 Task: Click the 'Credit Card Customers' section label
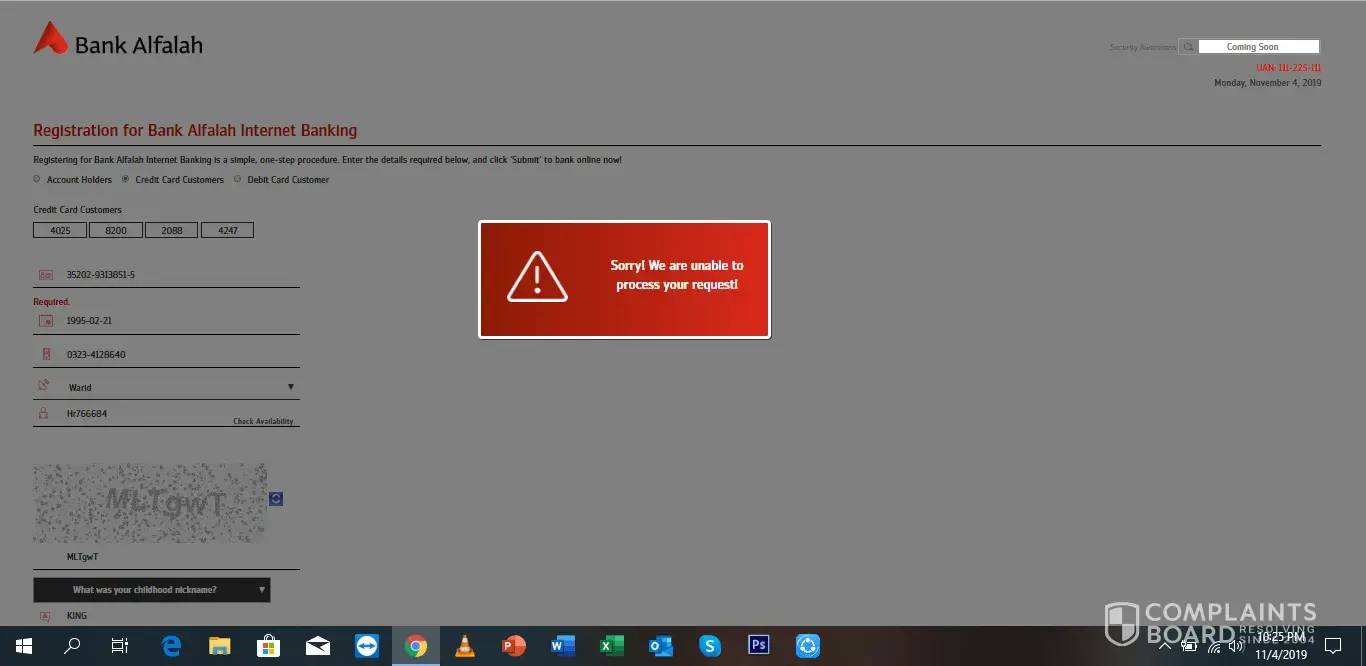(x=77, y=210)
